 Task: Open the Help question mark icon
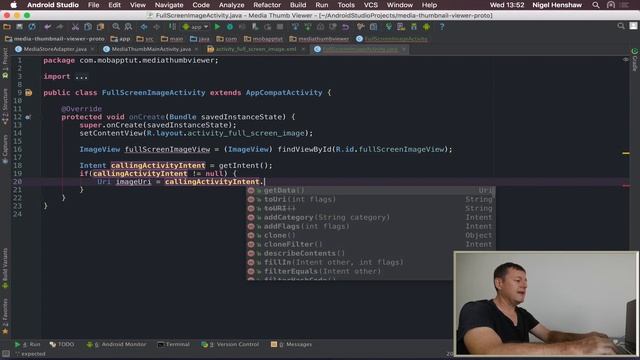[x=442, y=27]
